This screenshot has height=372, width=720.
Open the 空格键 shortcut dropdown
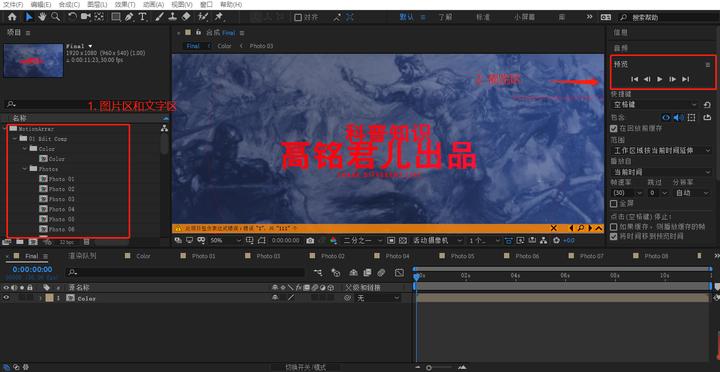[655, 105]
